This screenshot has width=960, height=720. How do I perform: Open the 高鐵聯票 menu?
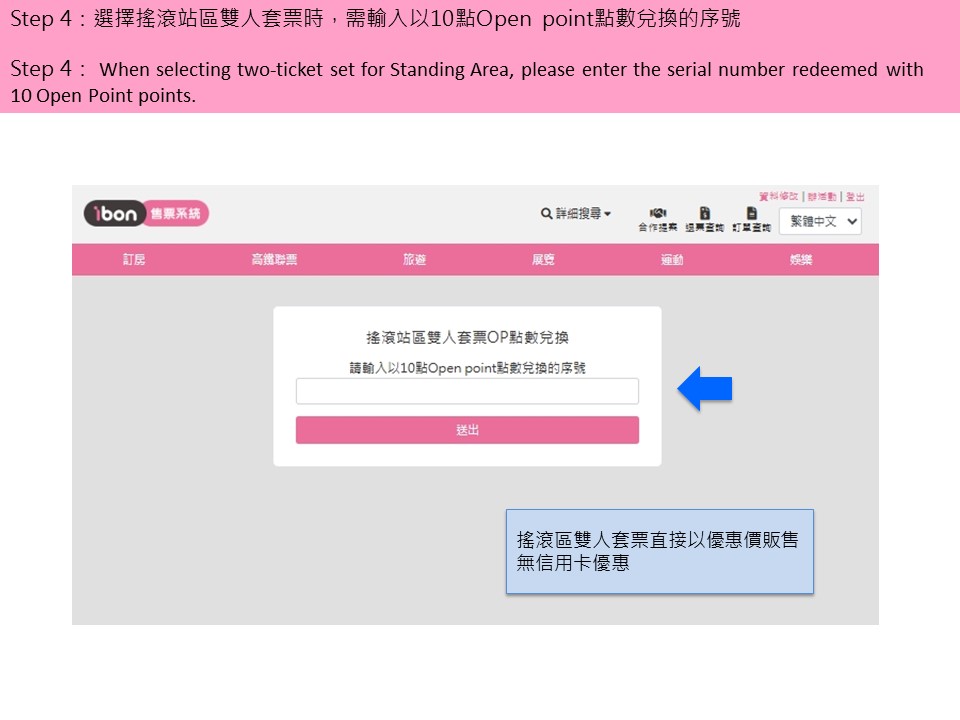pos(274,260)
